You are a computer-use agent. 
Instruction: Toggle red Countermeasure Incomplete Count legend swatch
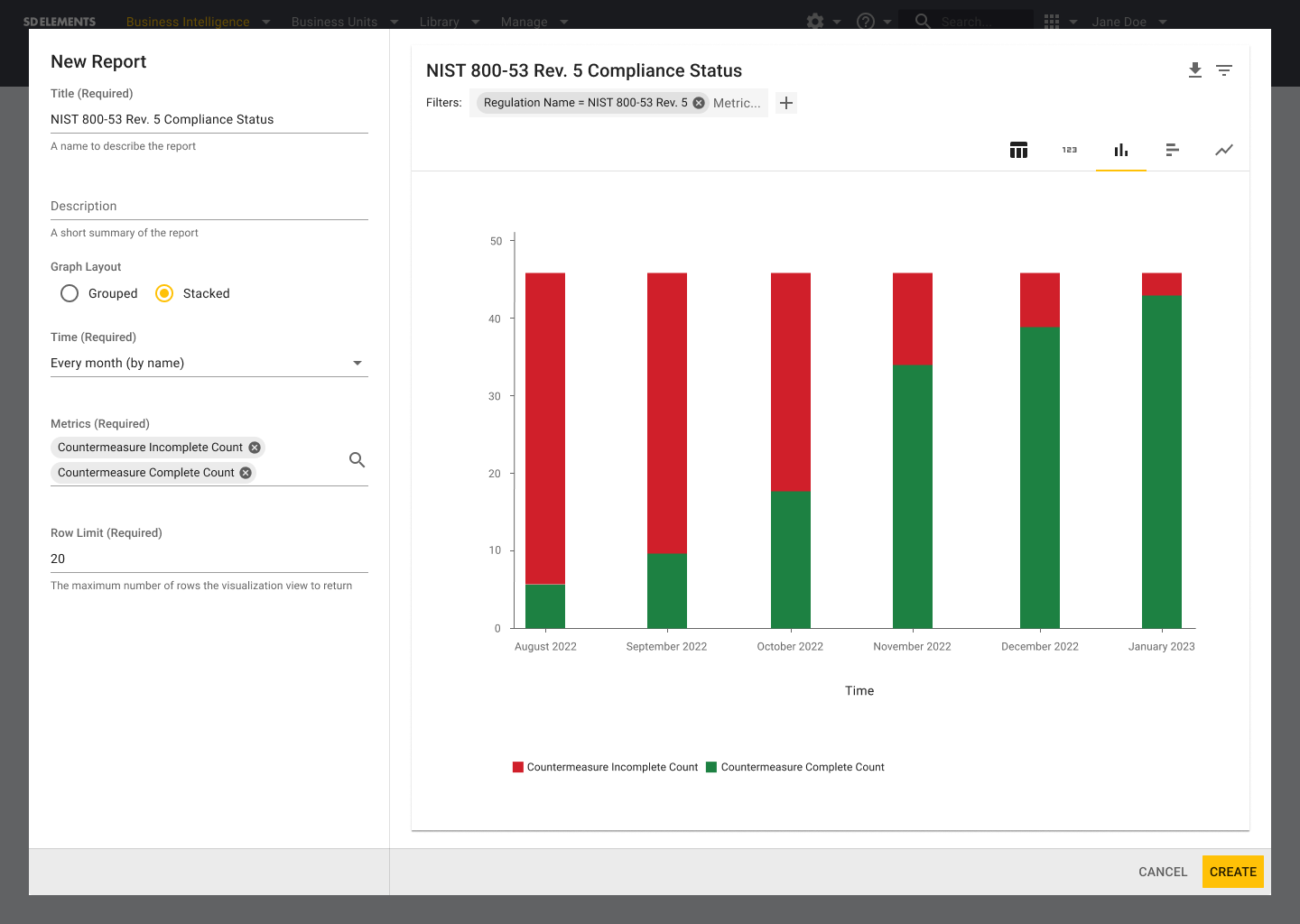tap(518, 767)
